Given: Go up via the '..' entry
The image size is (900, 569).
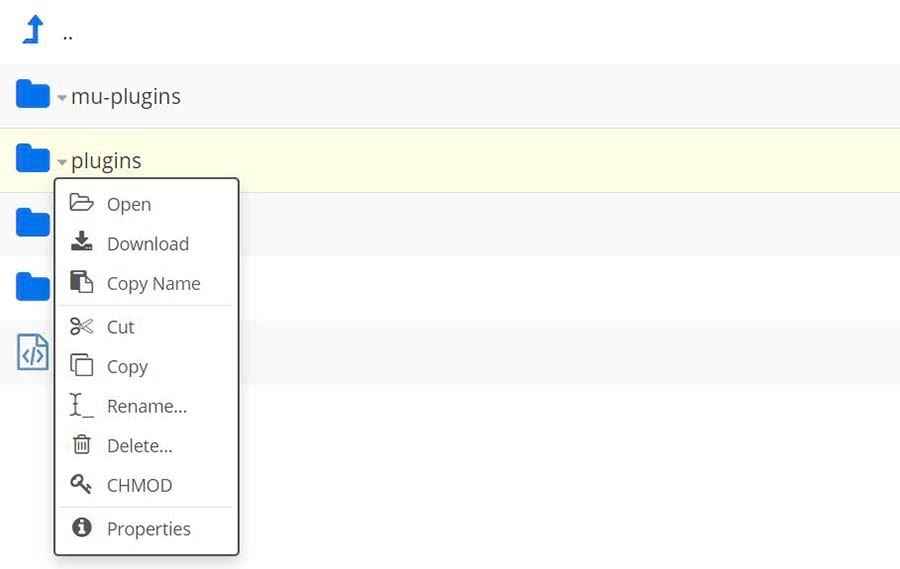Looking at the screenshot, I should click(x=68, y=34).
